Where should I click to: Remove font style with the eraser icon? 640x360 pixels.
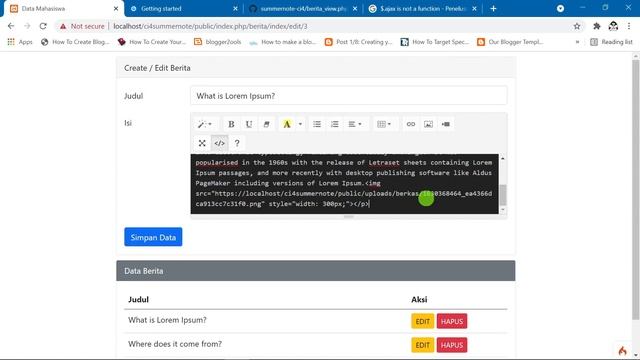click(266, 124)
